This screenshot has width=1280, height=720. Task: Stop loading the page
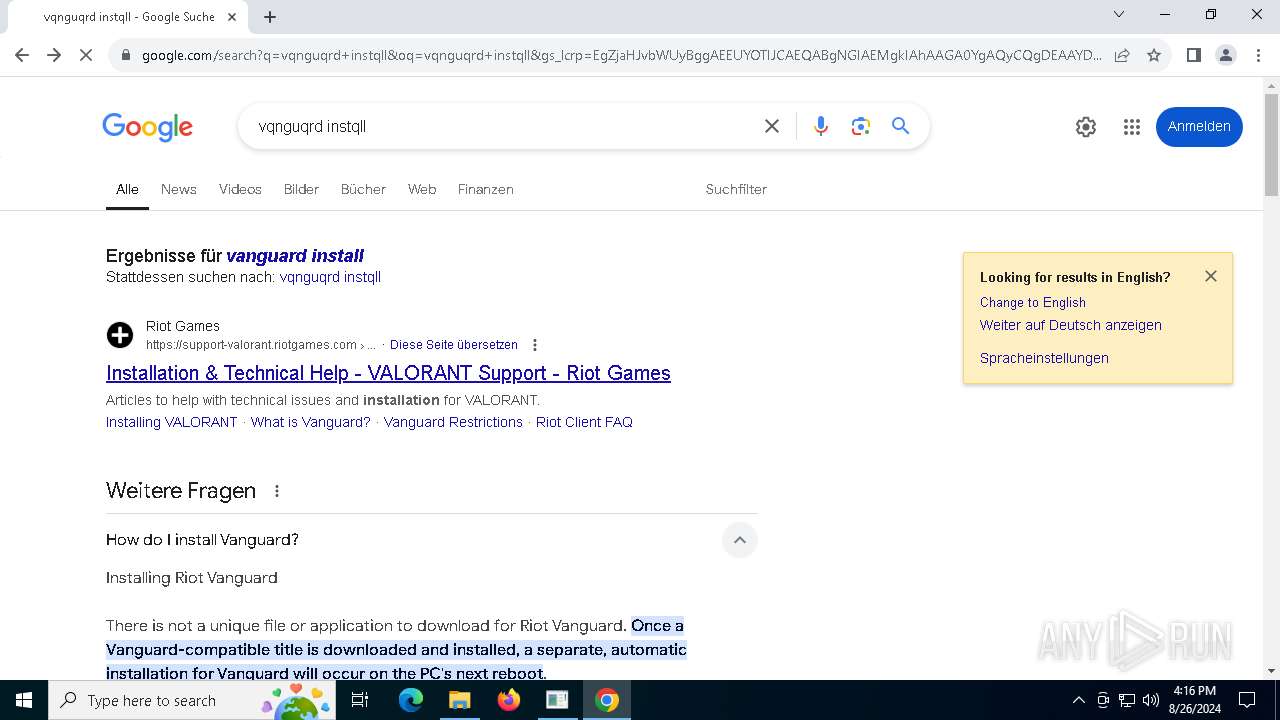tap(86, 55)
